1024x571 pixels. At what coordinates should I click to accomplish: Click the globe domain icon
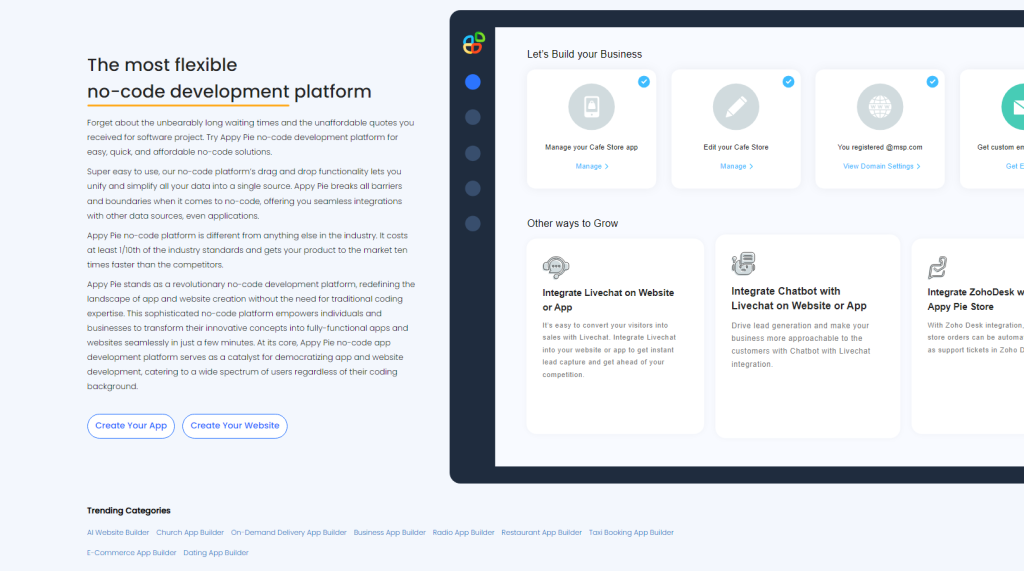pos(880,107)
